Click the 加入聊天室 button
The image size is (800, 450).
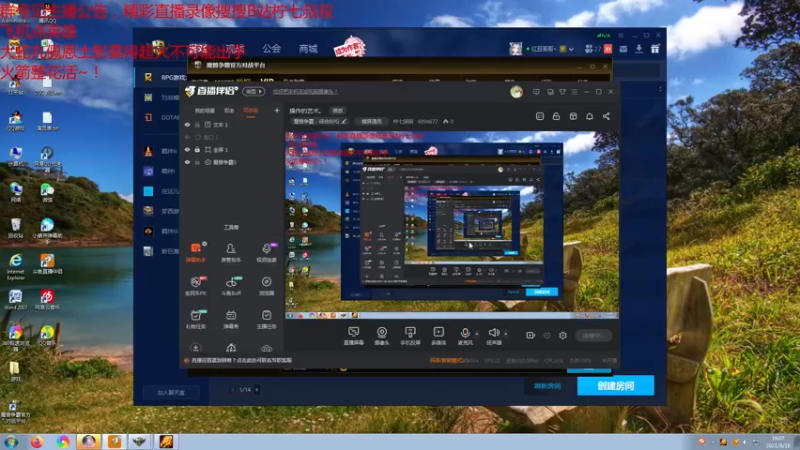point(171,392)
